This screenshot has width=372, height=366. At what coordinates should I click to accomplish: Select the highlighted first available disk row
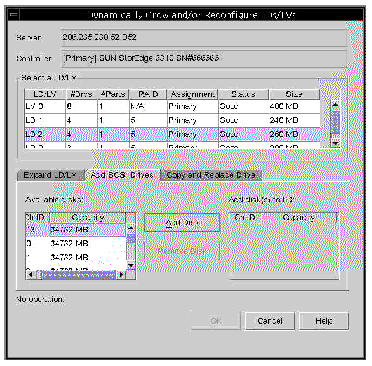(76, 230)
